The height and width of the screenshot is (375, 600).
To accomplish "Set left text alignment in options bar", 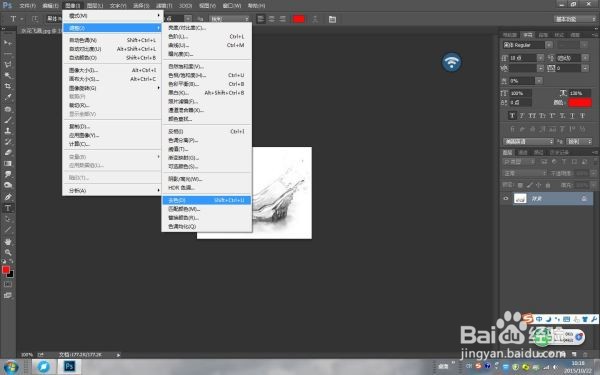I will coord(261,19).
